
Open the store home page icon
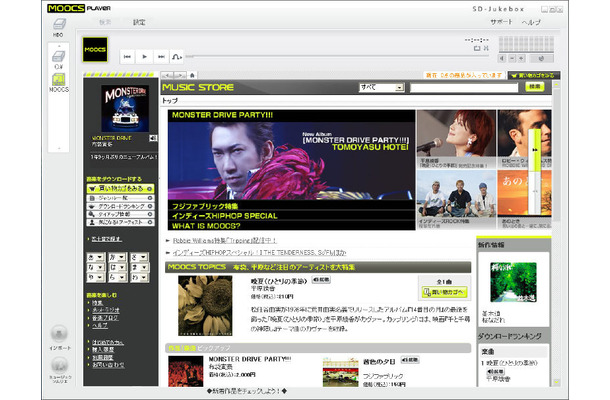pos(192,75)
